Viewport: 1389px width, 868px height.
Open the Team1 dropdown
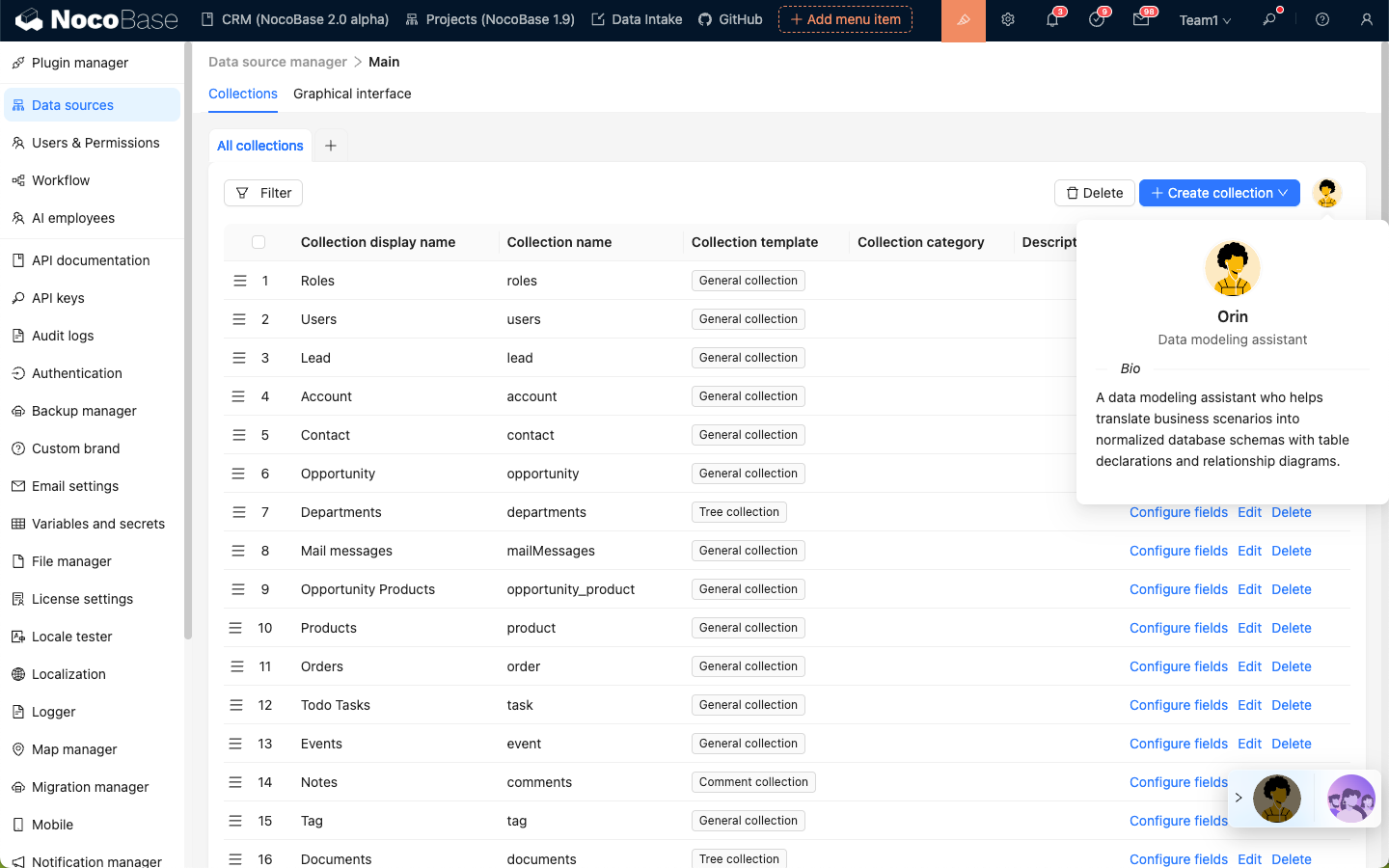pos(1205,20)
